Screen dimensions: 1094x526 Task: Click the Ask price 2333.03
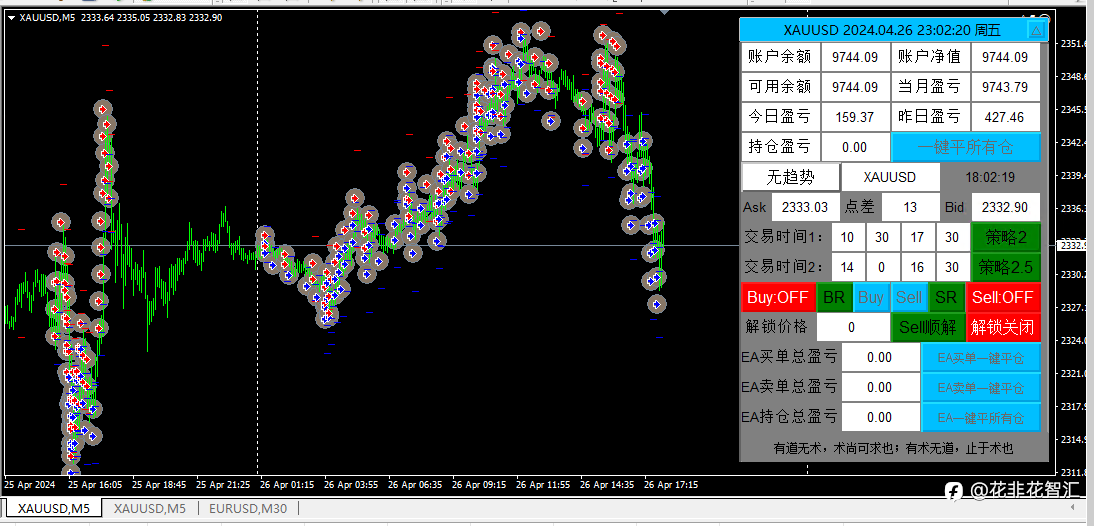(804, 207)
